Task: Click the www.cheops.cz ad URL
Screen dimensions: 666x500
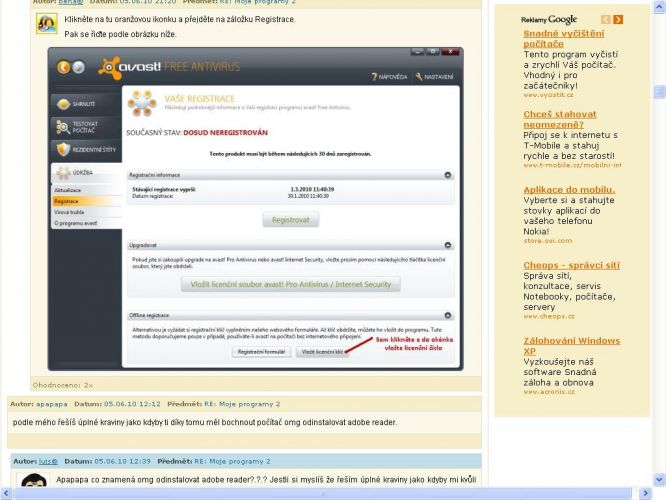Action: point(549,316)
